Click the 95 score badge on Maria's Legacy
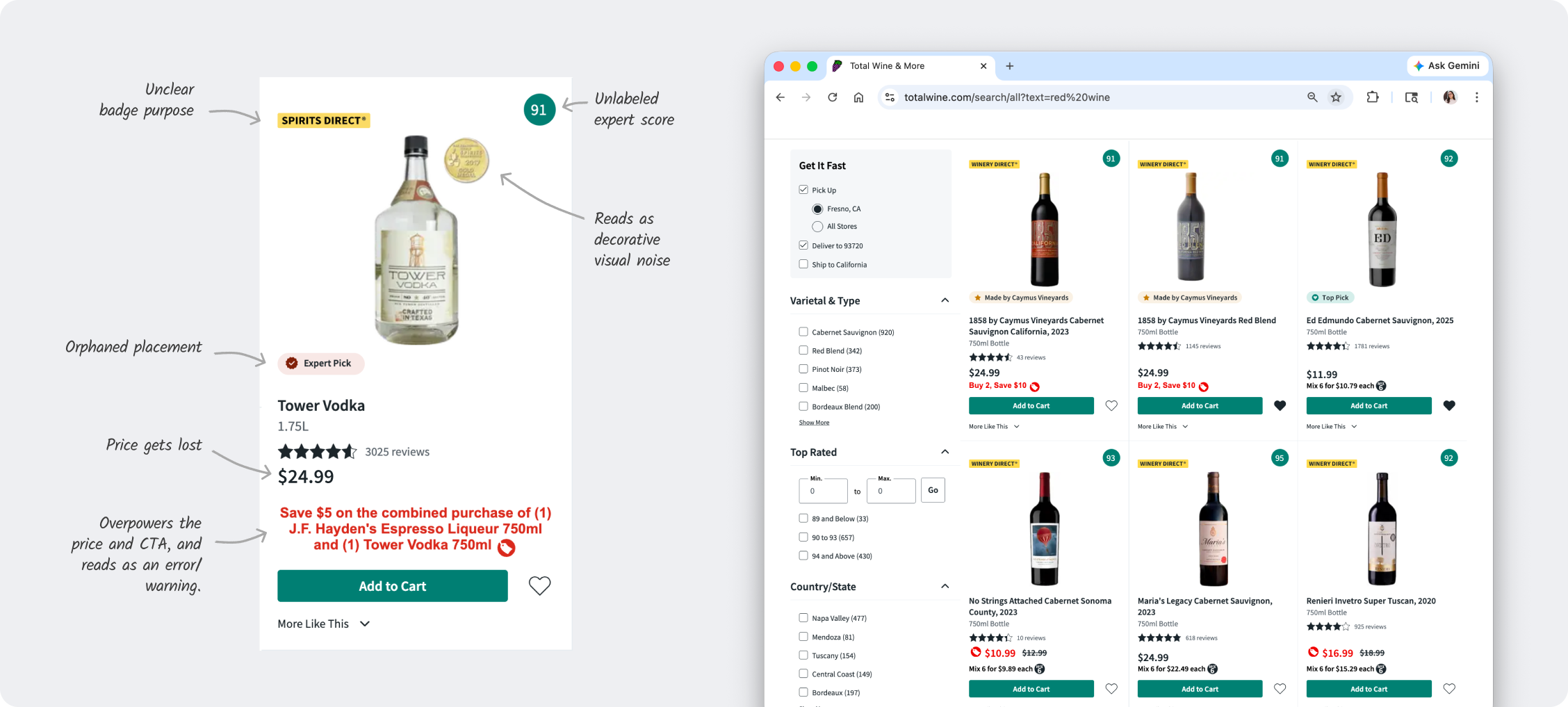This screenshot has height=707, width=1568. coord(1280,458)
